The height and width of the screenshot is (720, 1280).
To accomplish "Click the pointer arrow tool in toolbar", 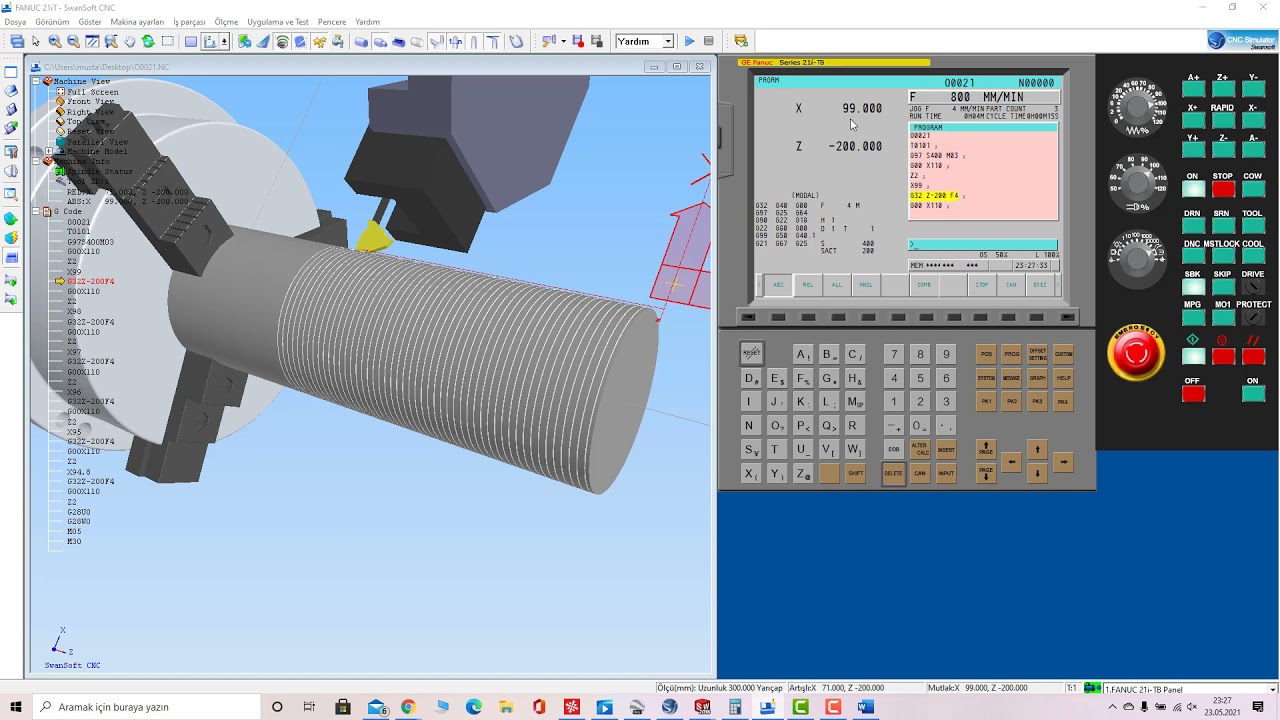I will coord(36,41).
